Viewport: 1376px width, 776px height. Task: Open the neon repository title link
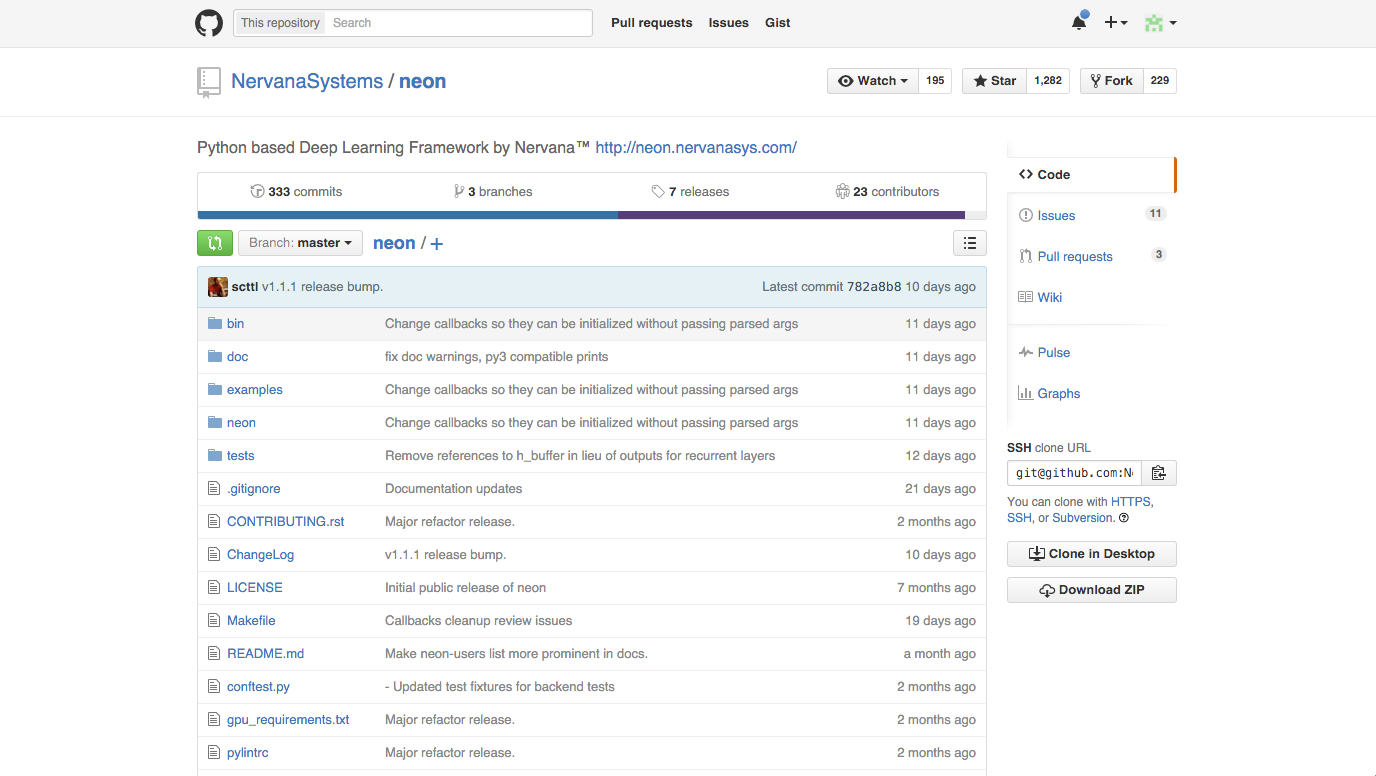[423, 82]
